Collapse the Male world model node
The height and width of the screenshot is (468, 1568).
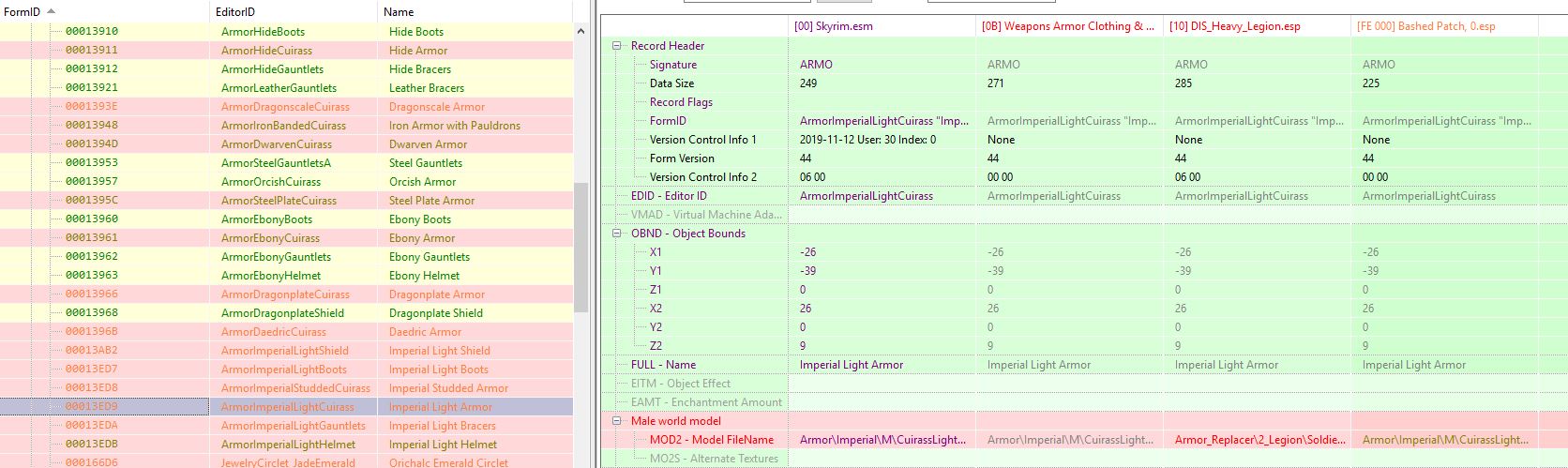click(x=617, y=421)
